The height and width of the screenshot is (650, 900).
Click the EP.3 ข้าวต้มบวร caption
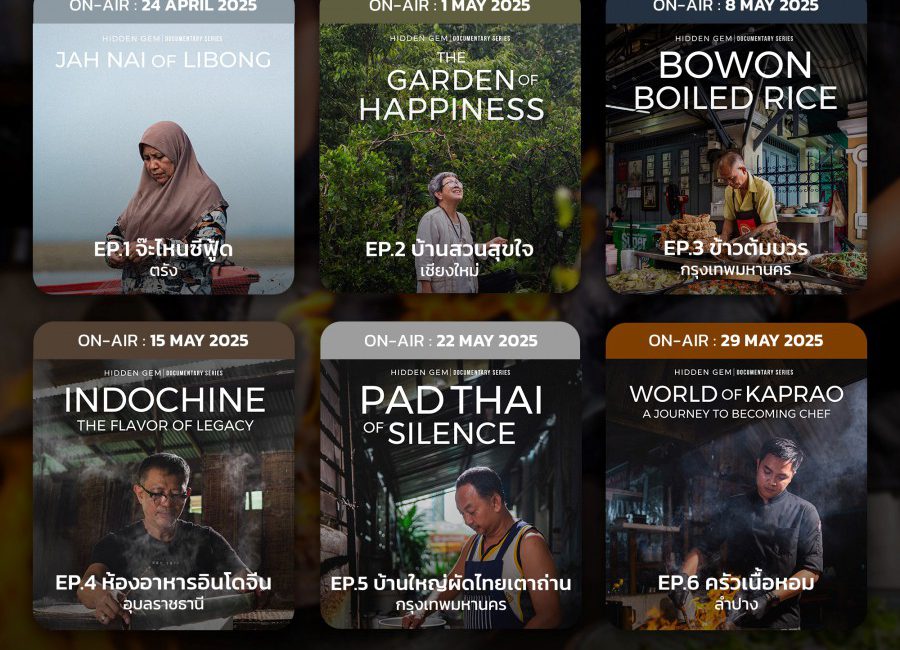pyautogui.click(x=736, y=249)
